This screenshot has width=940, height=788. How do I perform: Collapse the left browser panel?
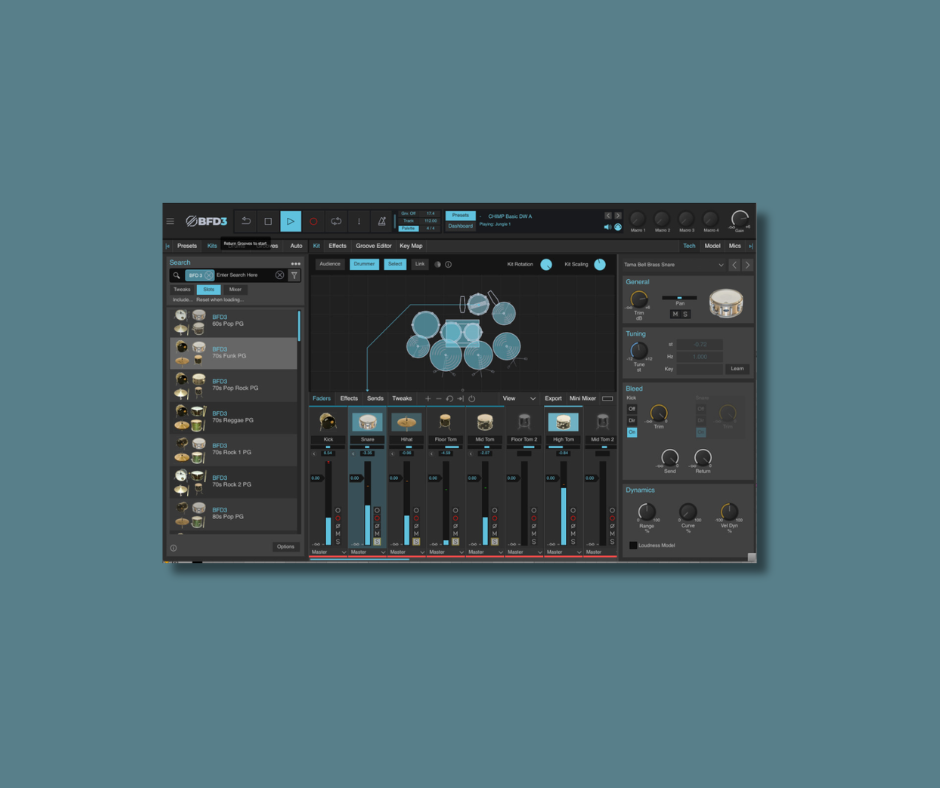[167, 246]
